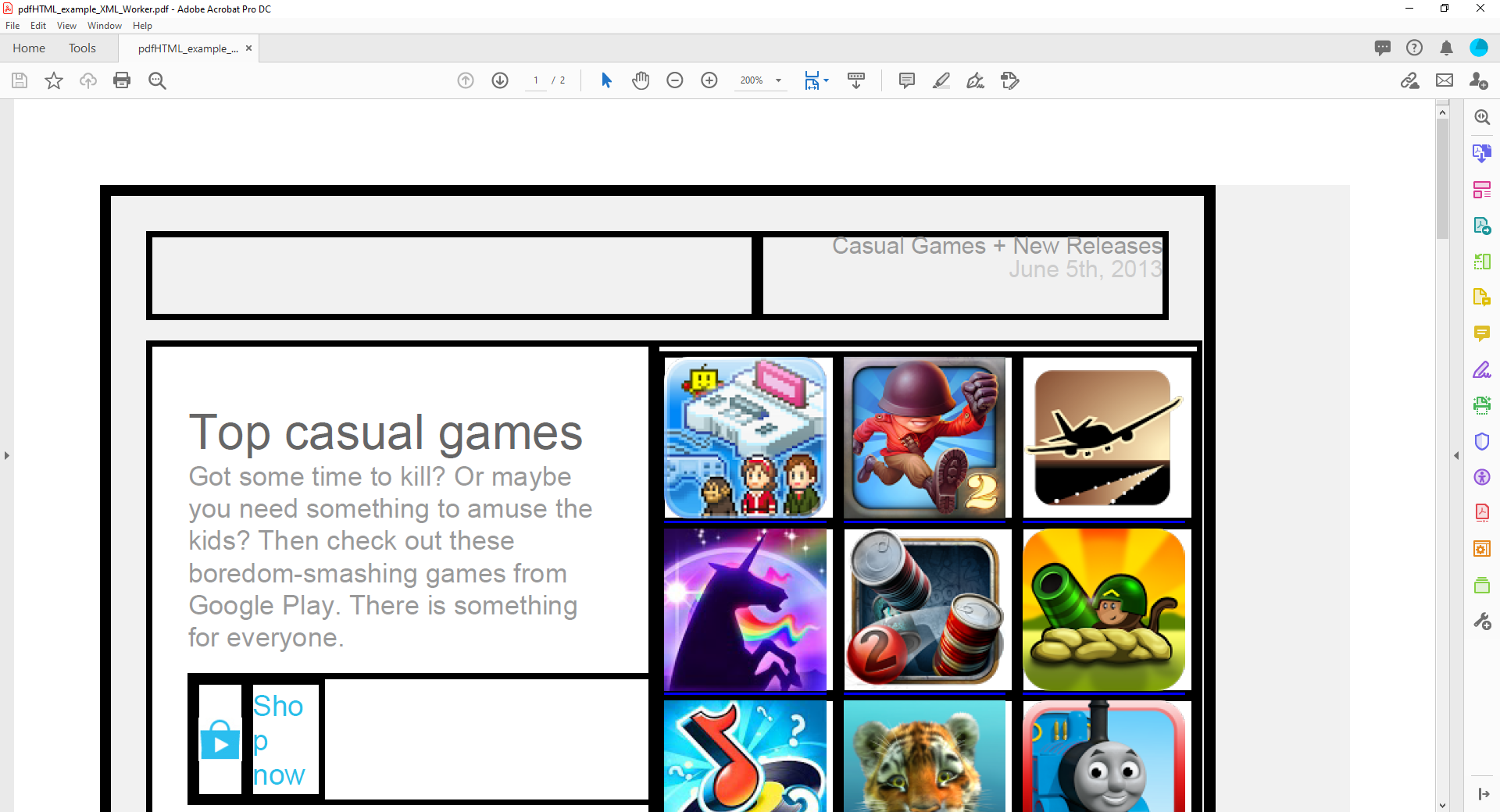Image resolution: width=1500 pixels, height=812 pixels.
Task: Click the page number input field
Action: coord(536,80)
